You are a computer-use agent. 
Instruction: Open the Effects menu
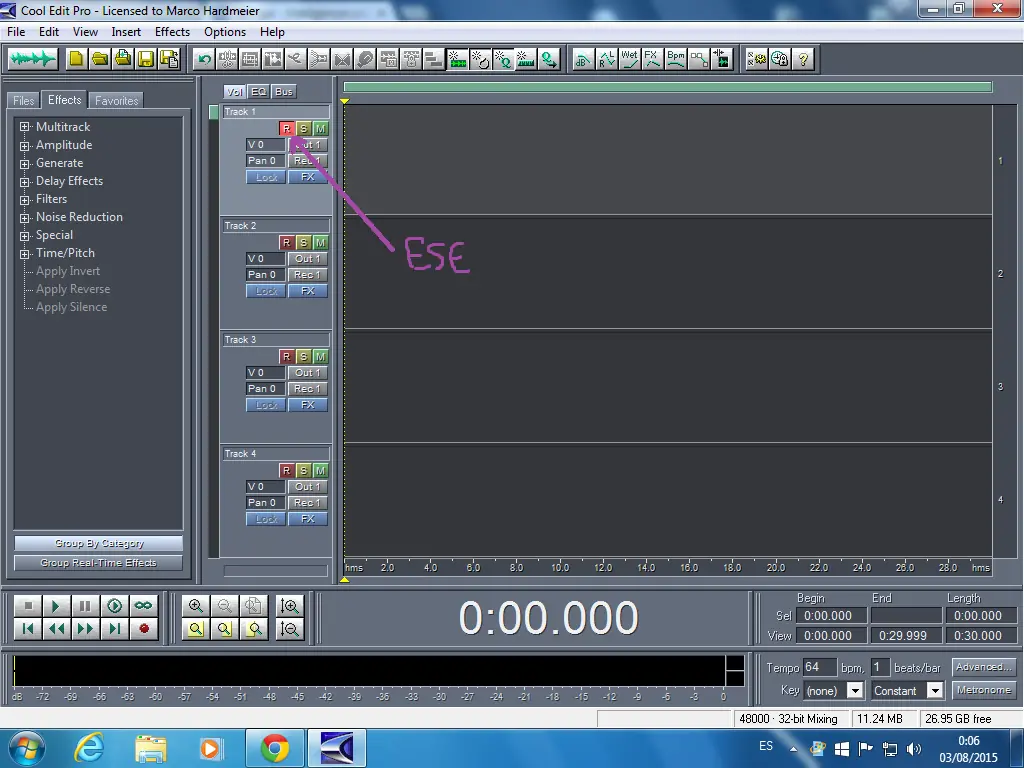172,32
